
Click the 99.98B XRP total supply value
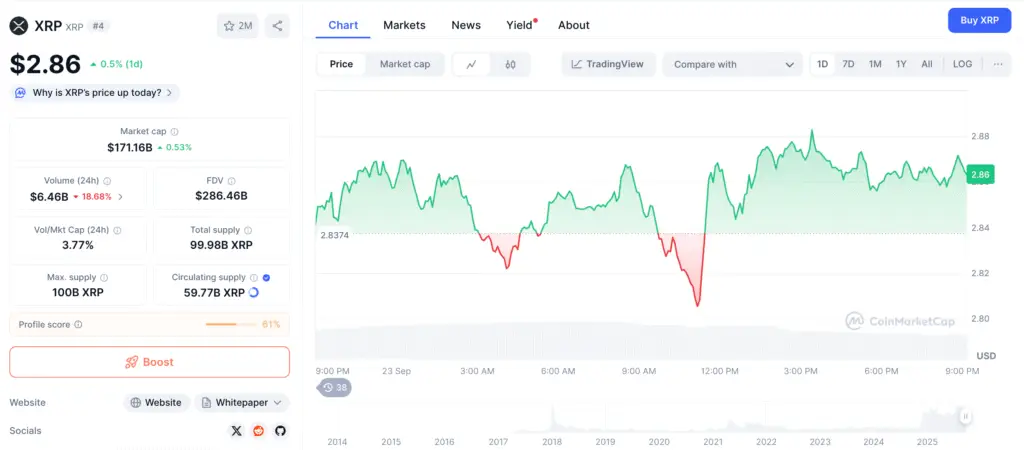[x=221, y=246]
